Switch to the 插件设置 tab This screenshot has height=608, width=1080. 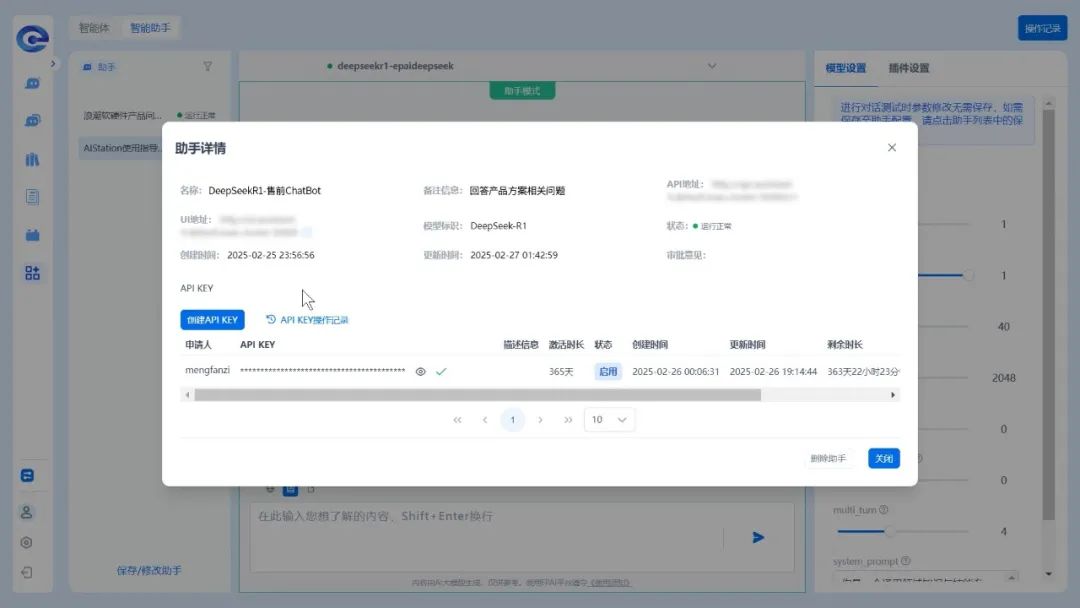(x=909, y=68)
